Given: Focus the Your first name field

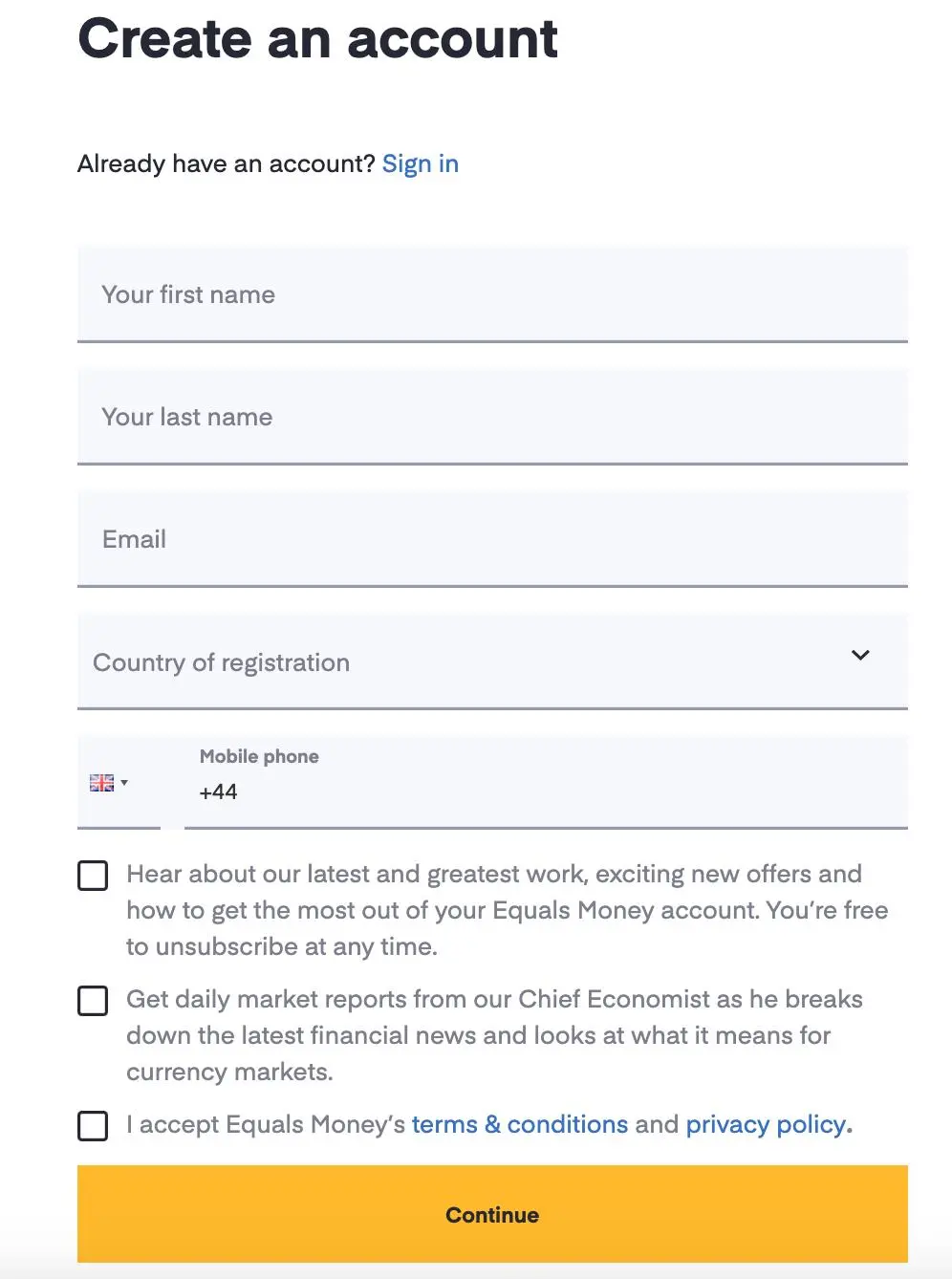Looking at the screenshot, I should tap(492, 294).
